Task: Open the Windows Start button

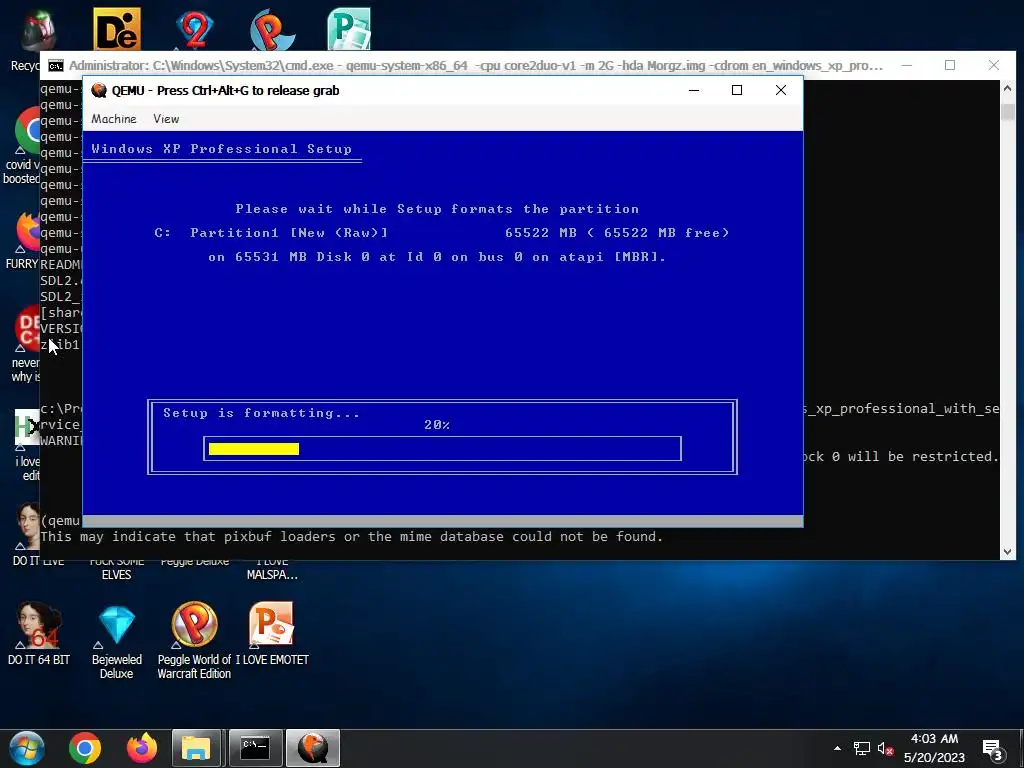Action: point(27,748)
